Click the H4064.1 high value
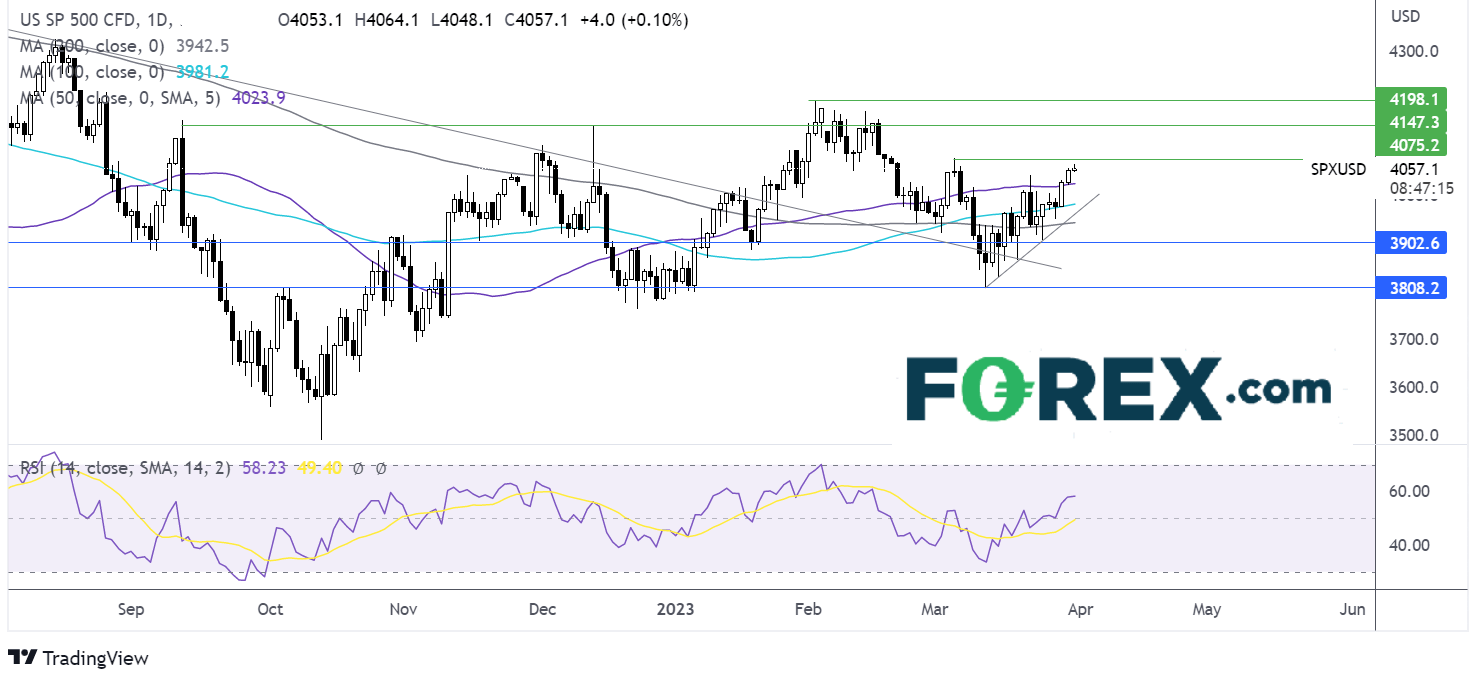Screen dimensions: 1483x684 [386, 20]
